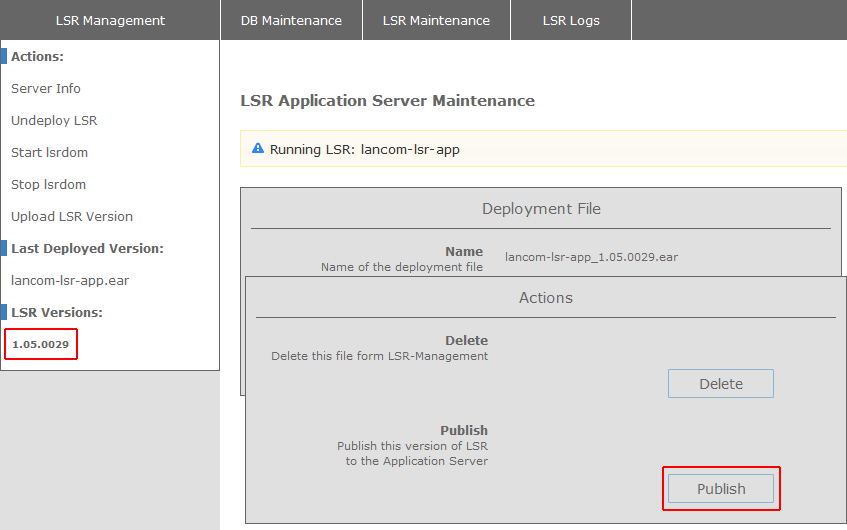
Task: Click the blue warning icon beside Running LSR
Action: tap(258, 149)
